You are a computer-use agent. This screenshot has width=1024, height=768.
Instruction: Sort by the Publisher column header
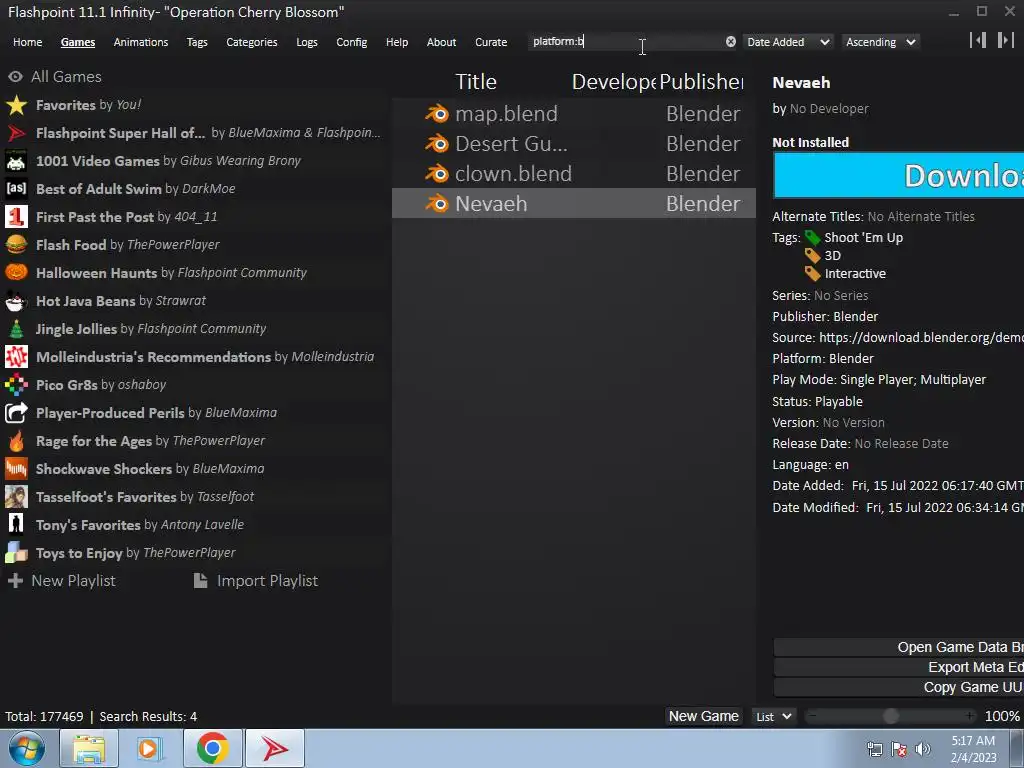pos(701,82)
